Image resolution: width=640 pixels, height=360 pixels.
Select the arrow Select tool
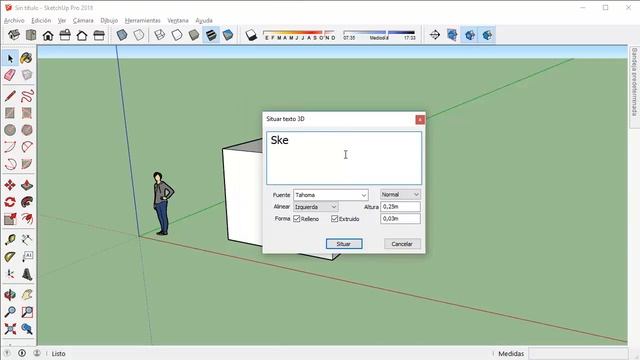pos(10,59)
